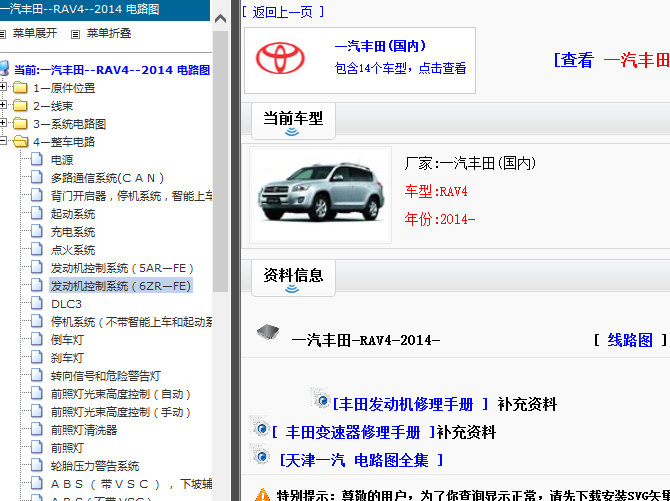Click document icon beside 点火系统
Viewport: 670px width, 501px height.
click(37, 249)
